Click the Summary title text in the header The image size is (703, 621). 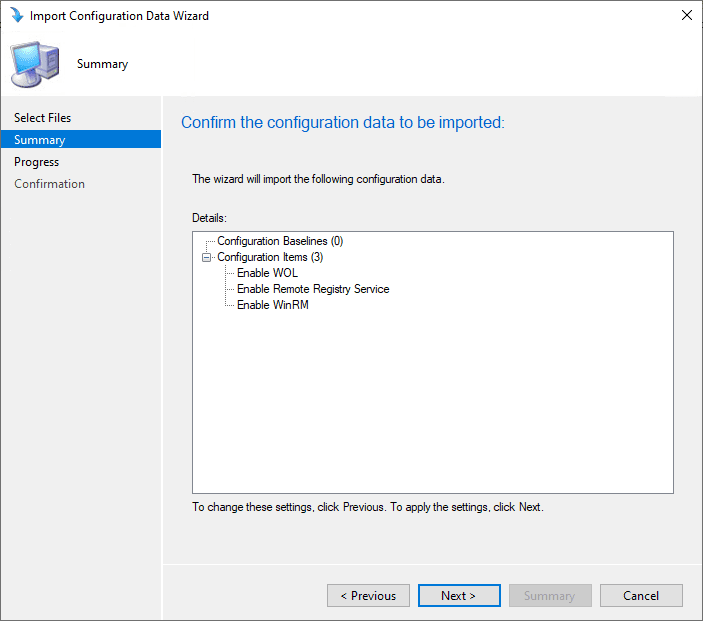(102, 64)
